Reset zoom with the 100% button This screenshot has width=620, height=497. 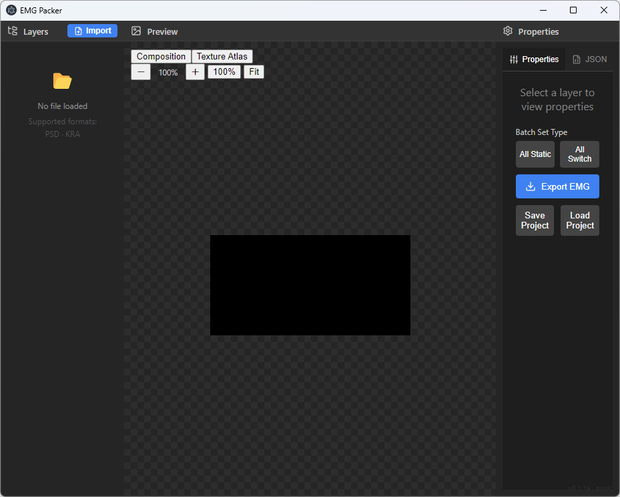tap(224, 72)
